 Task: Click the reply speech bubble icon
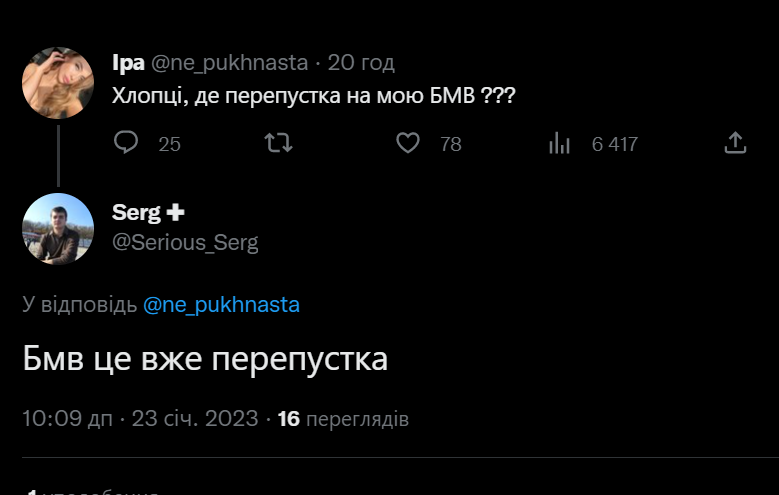tap(126, 144)
